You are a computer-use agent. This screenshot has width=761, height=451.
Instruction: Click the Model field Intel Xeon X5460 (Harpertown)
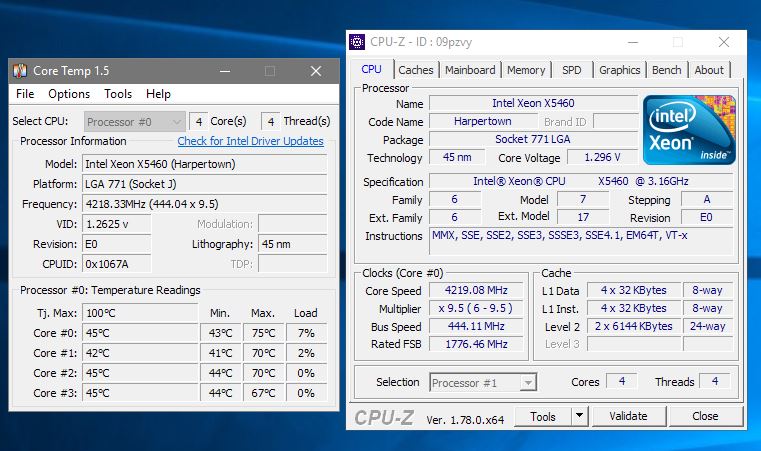coord(204,164)
